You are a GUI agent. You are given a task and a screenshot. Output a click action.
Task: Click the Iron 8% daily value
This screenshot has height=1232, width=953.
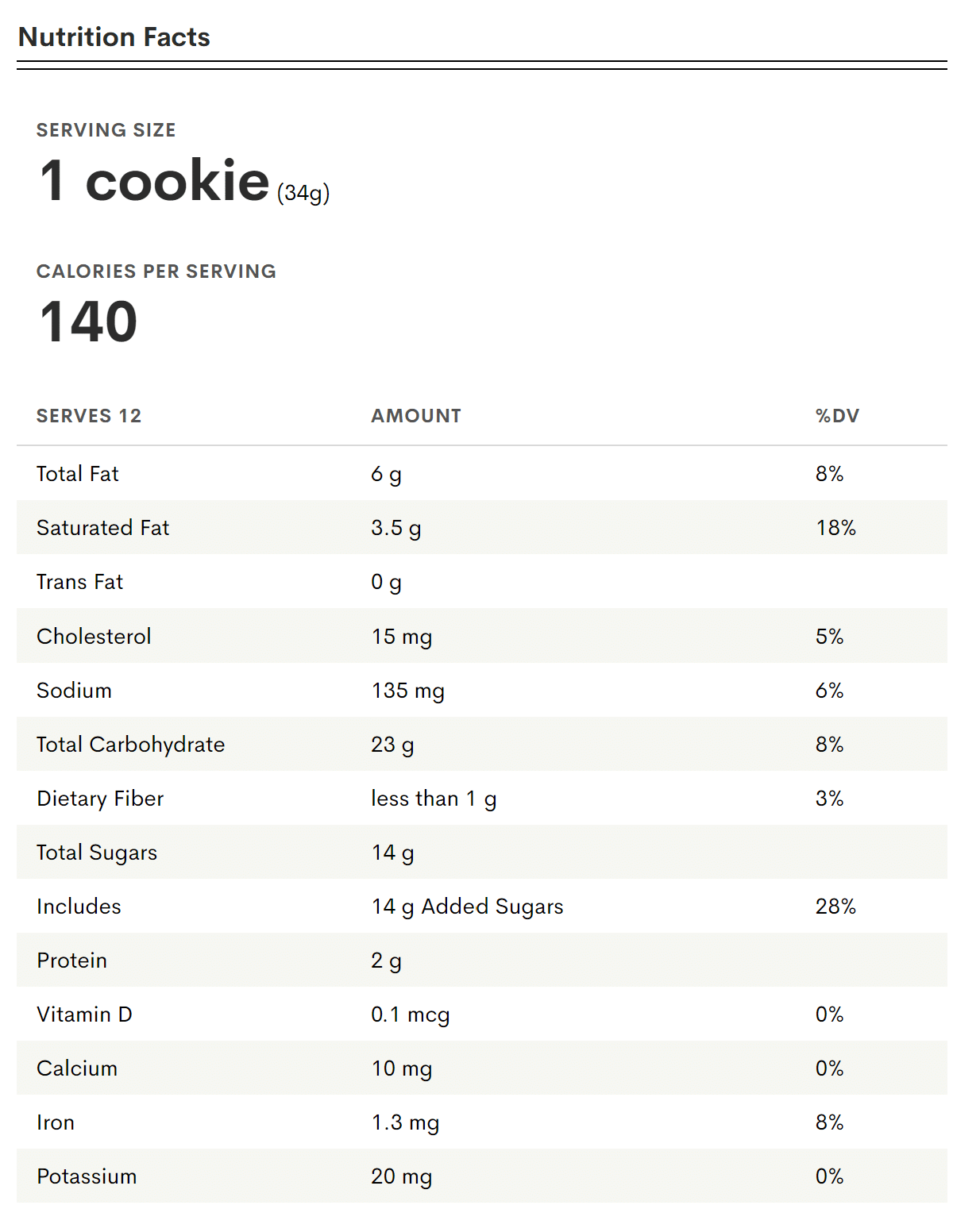[829, 1122]
